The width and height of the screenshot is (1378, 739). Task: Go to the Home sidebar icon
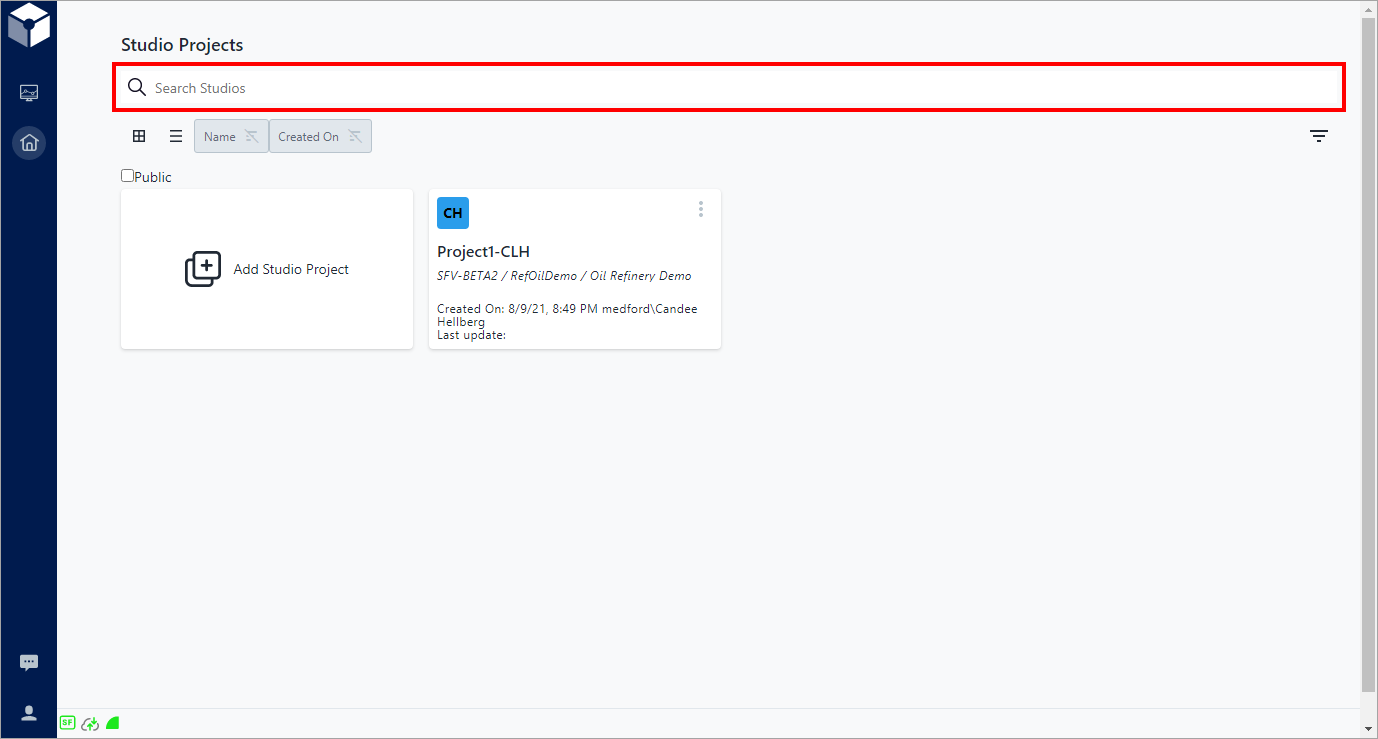(x=29, y=143)
